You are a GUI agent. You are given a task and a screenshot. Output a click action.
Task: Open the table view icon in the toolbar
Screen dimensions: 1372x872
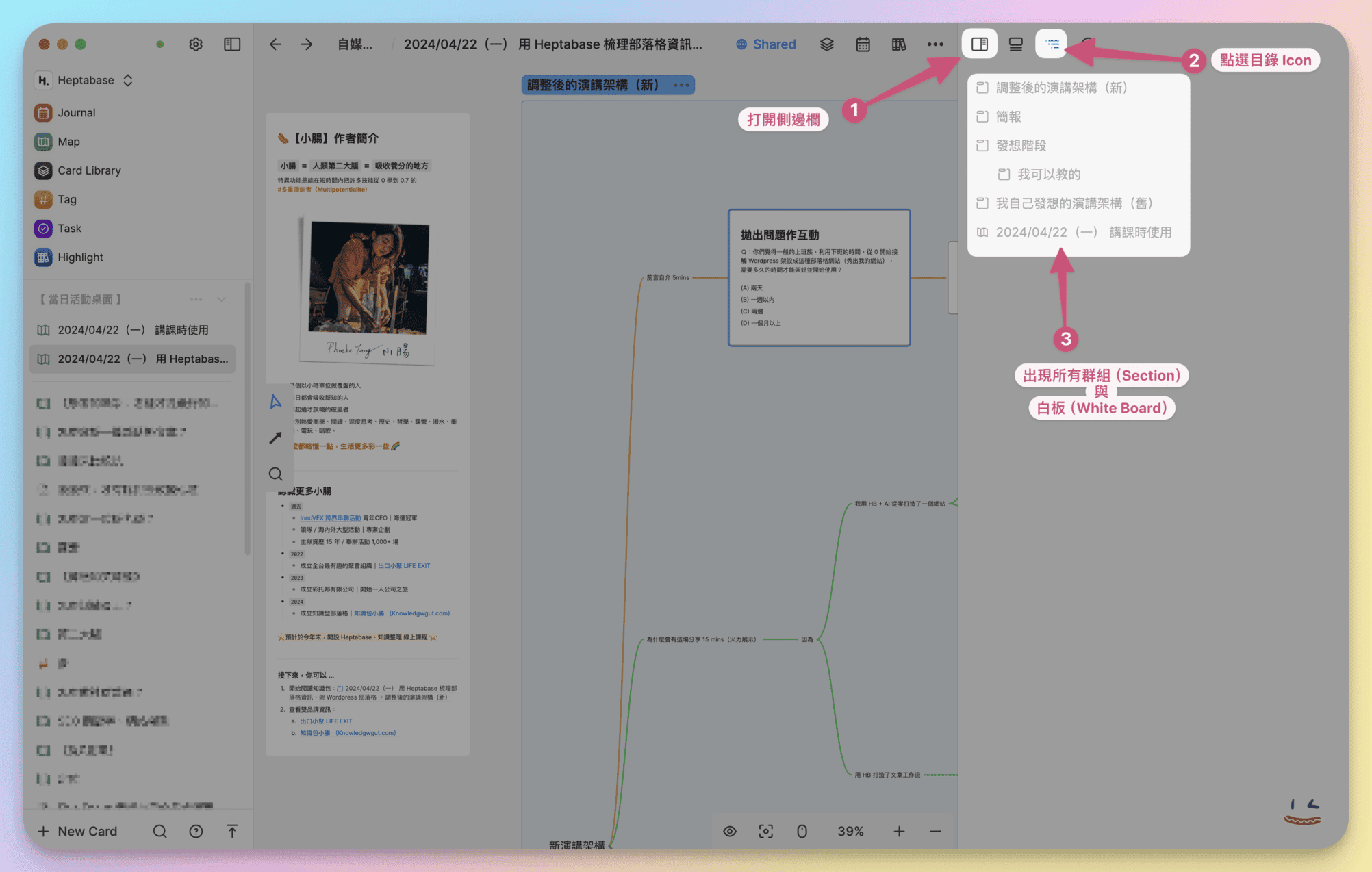point(899,44)
